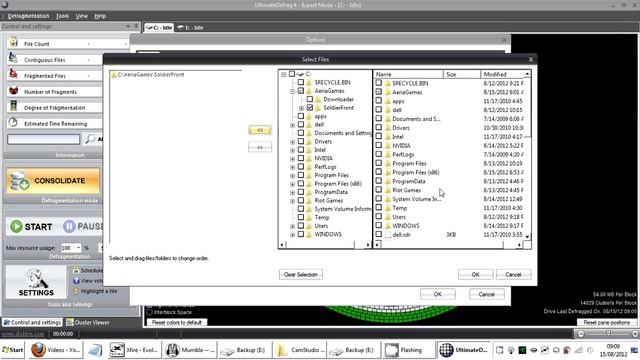Open Xfire from the taskbar
The height and width of the screenshot is (360, 640).
135,350
